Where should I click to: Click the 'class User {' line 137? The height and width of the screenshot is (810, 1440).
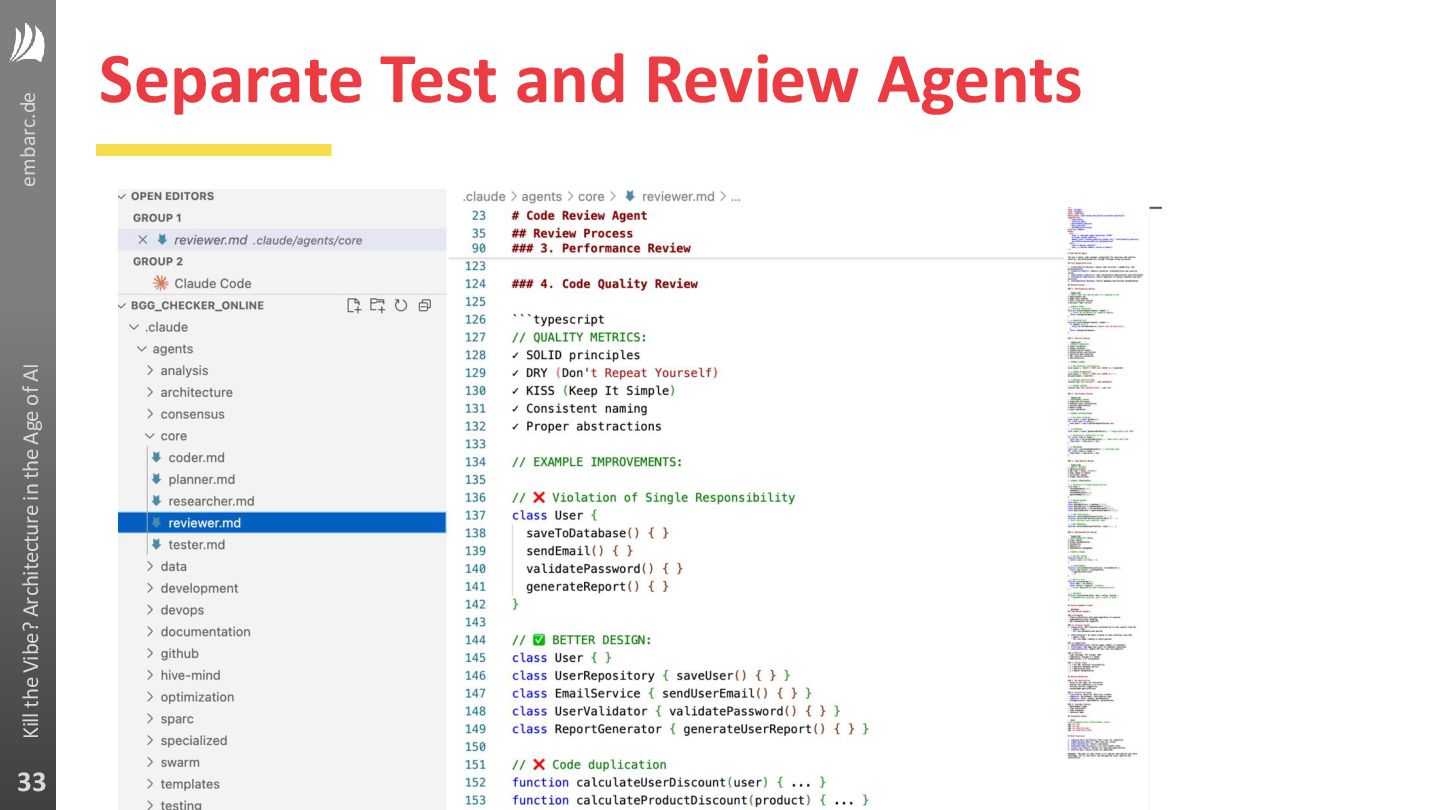tap(554, 515)
